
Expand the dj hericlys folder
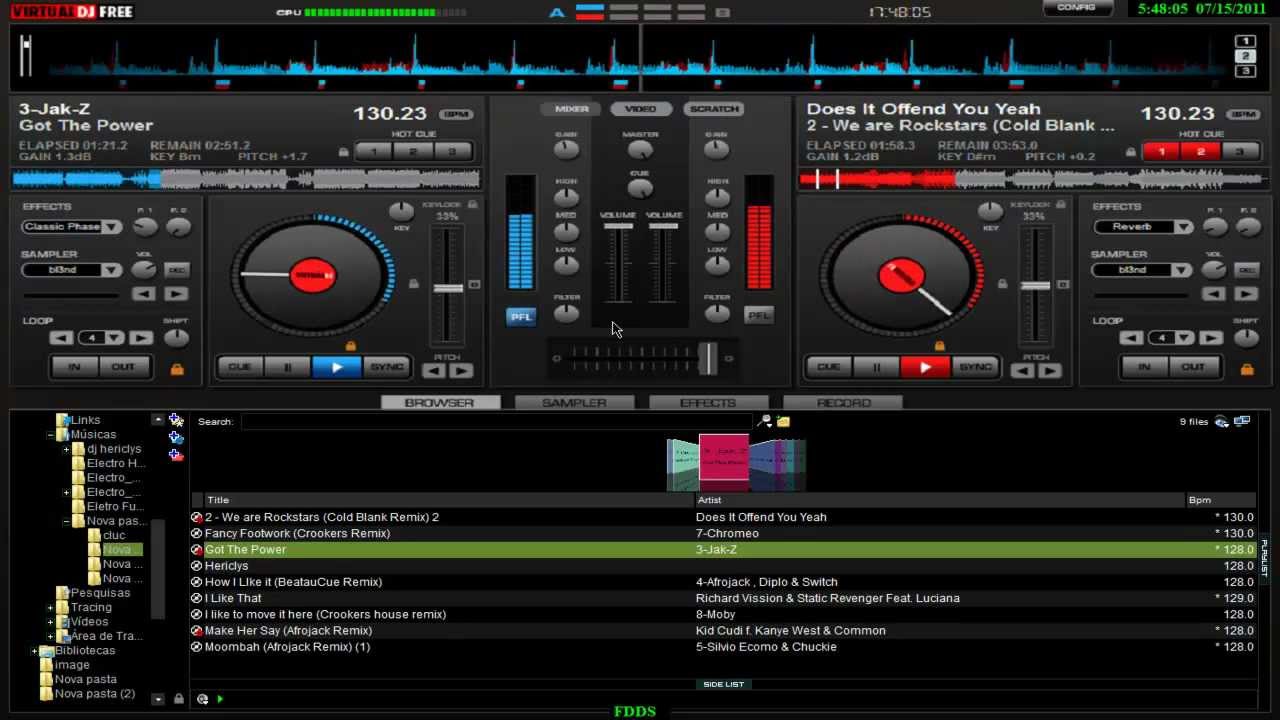[x=66, y=449]
